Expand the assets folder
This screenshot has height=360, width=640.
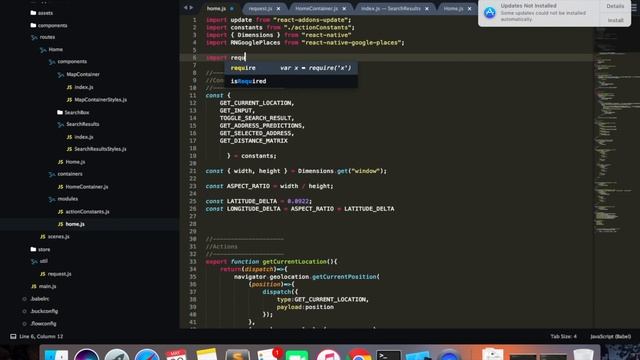pos(42,13)
